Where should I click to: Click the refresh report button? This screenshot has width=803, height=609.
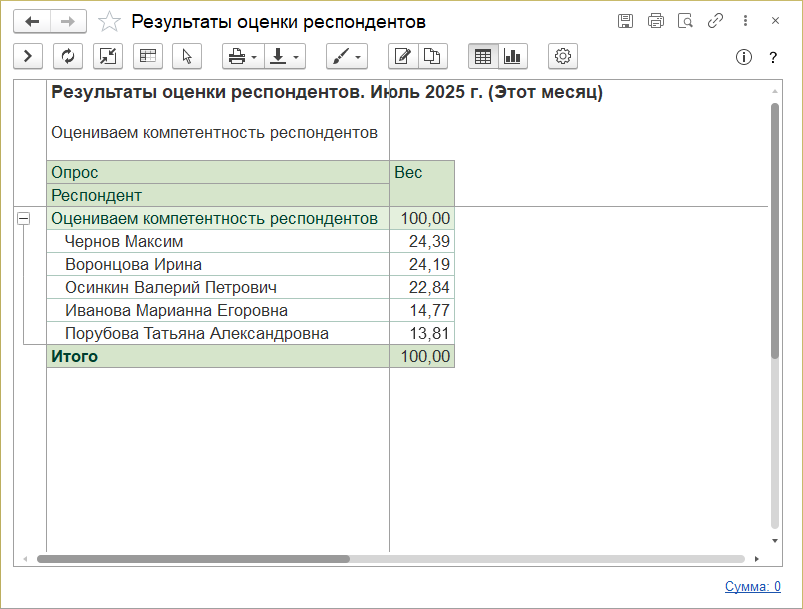point(68,57)
